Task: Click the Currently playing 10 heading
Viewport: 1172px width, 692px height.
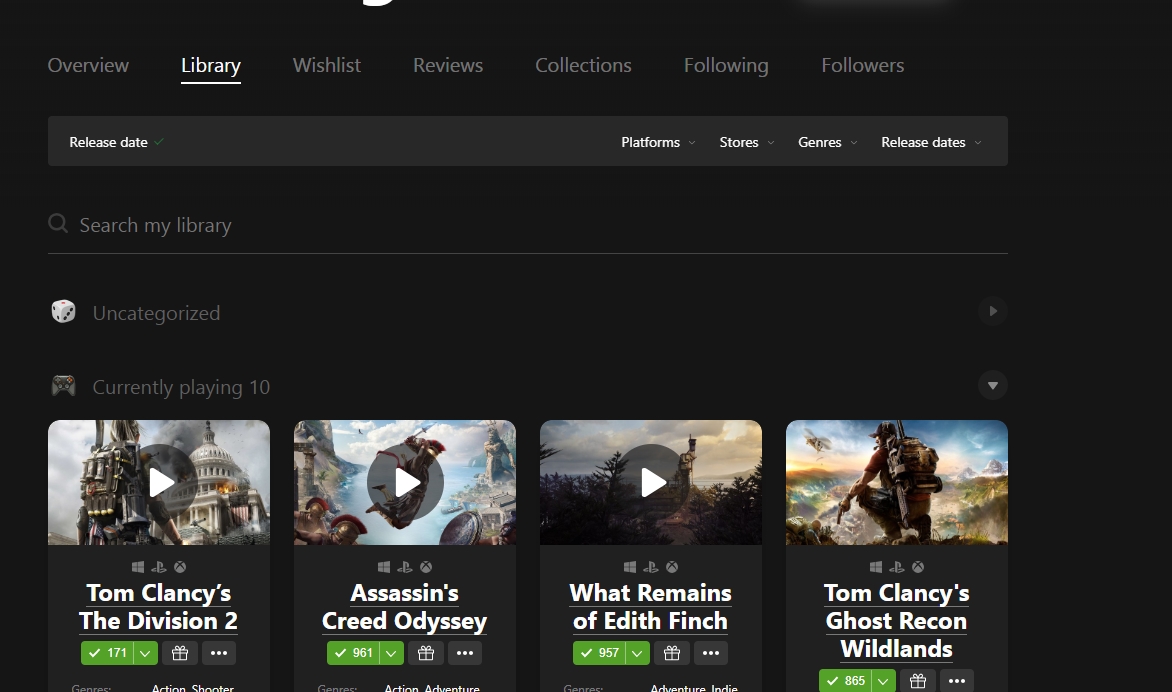Action: point(181,387)
